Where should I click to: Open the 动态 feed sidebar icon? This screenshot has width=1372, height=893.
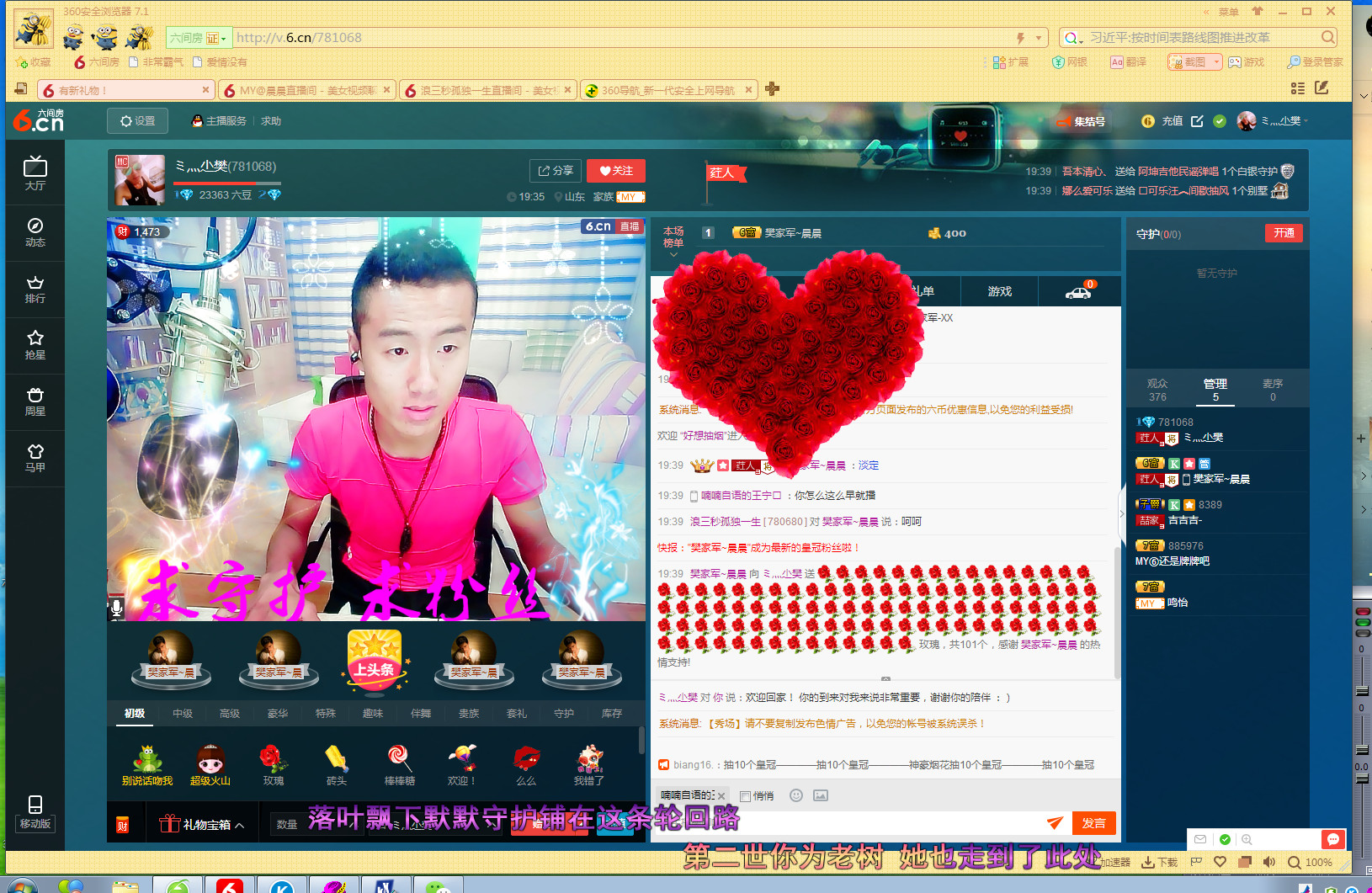[x=35, y=232]
